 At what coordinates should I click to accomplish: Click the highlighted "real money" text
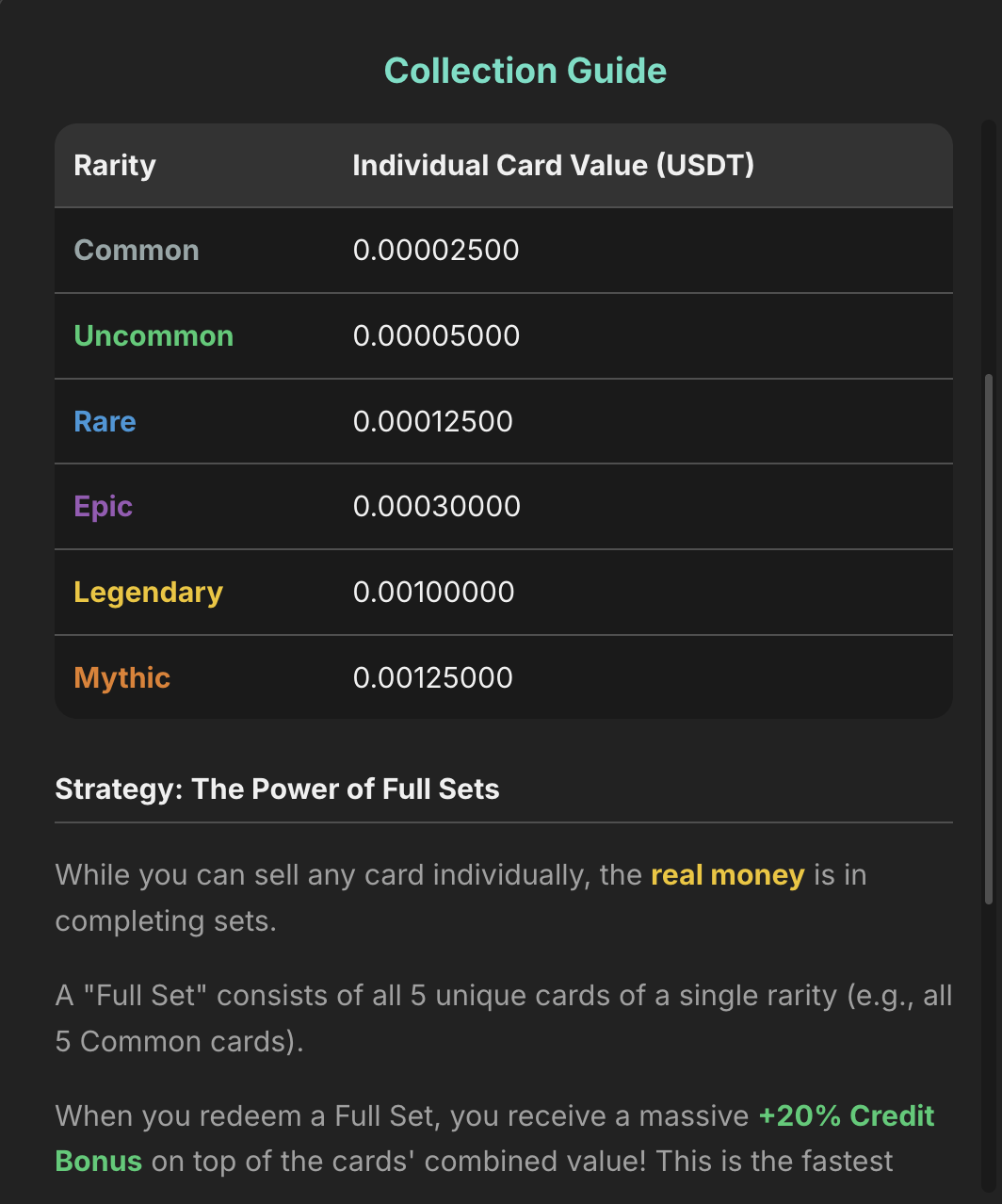(x=727, y=875)
